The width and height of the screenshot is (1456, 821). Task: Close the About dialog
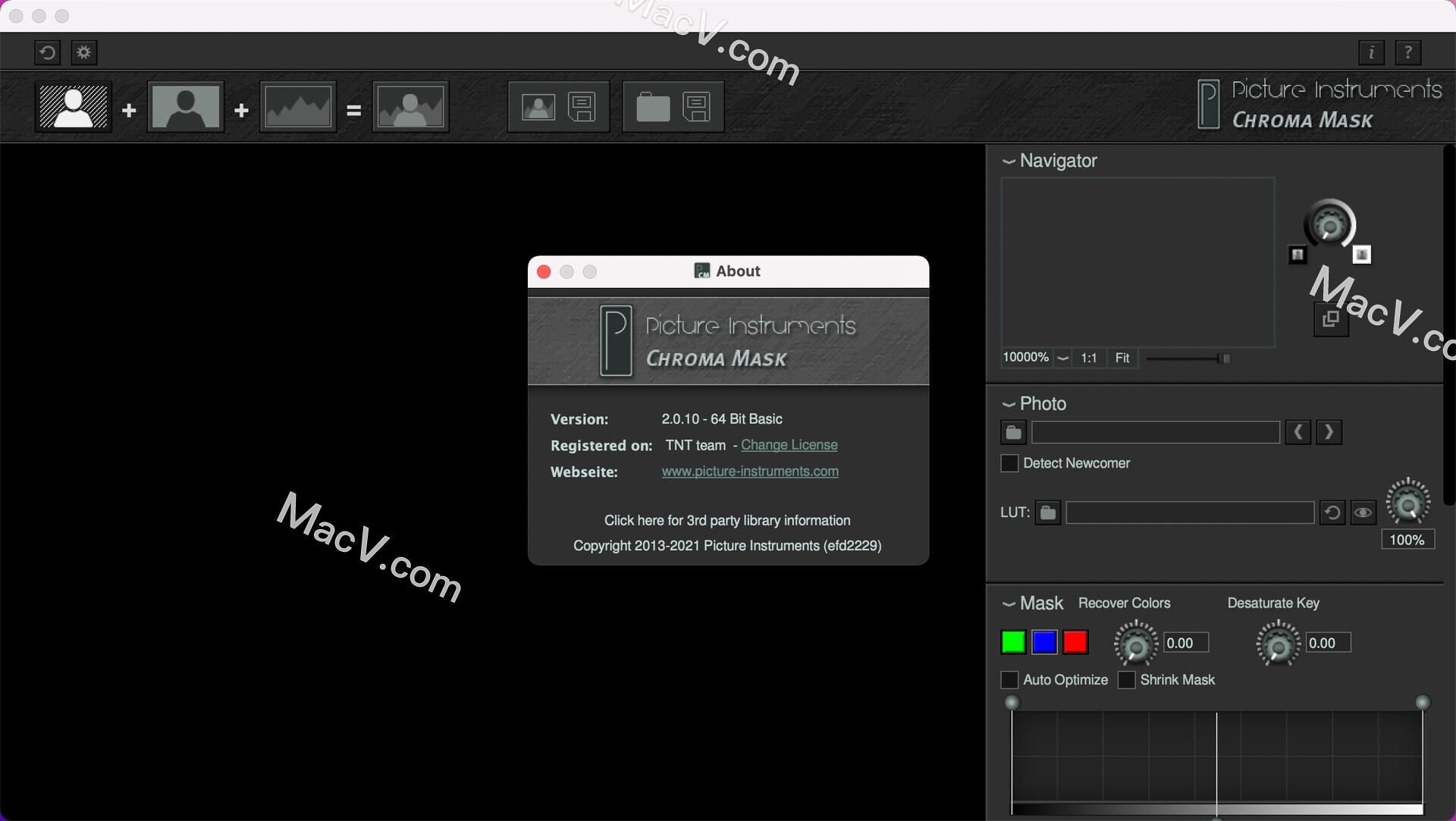point(544,272)
